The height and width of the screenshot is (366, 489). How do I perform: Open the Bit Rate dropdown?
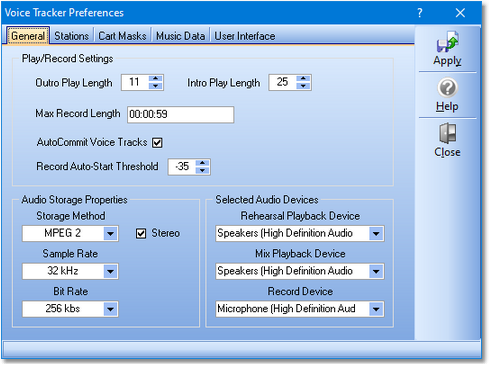coord(110,309)
